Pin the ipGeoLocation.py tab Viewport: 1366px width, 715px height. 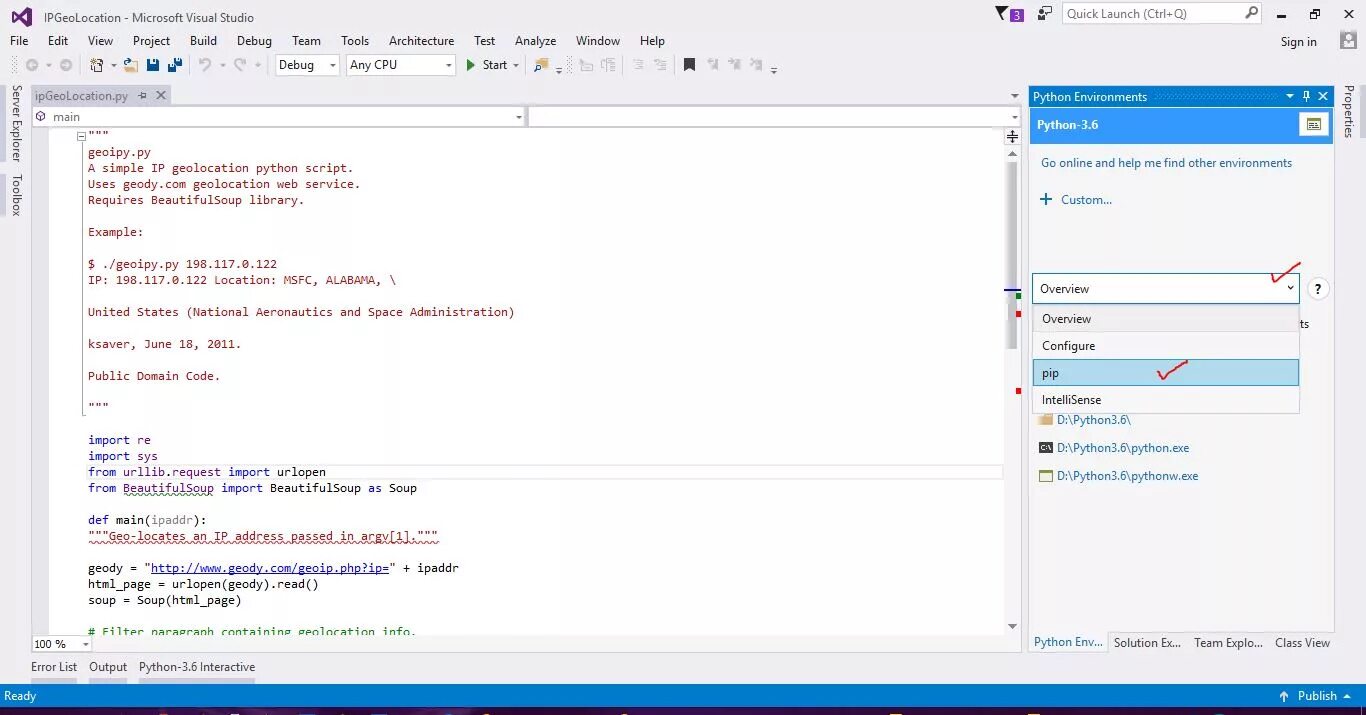click(x=142, y=95)
